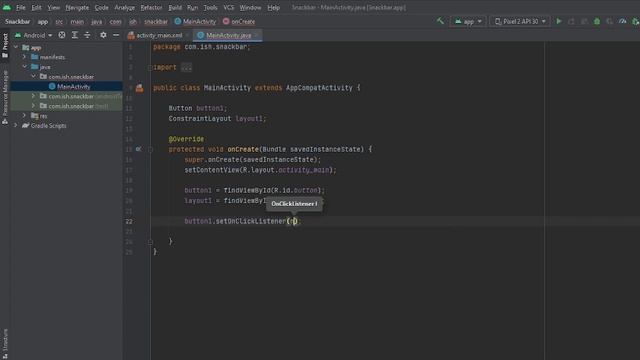Viewport: 640px width, 360px height.
Task: Collapse the first com.ish.snackbar package
Action: click(x=33, y=77)
